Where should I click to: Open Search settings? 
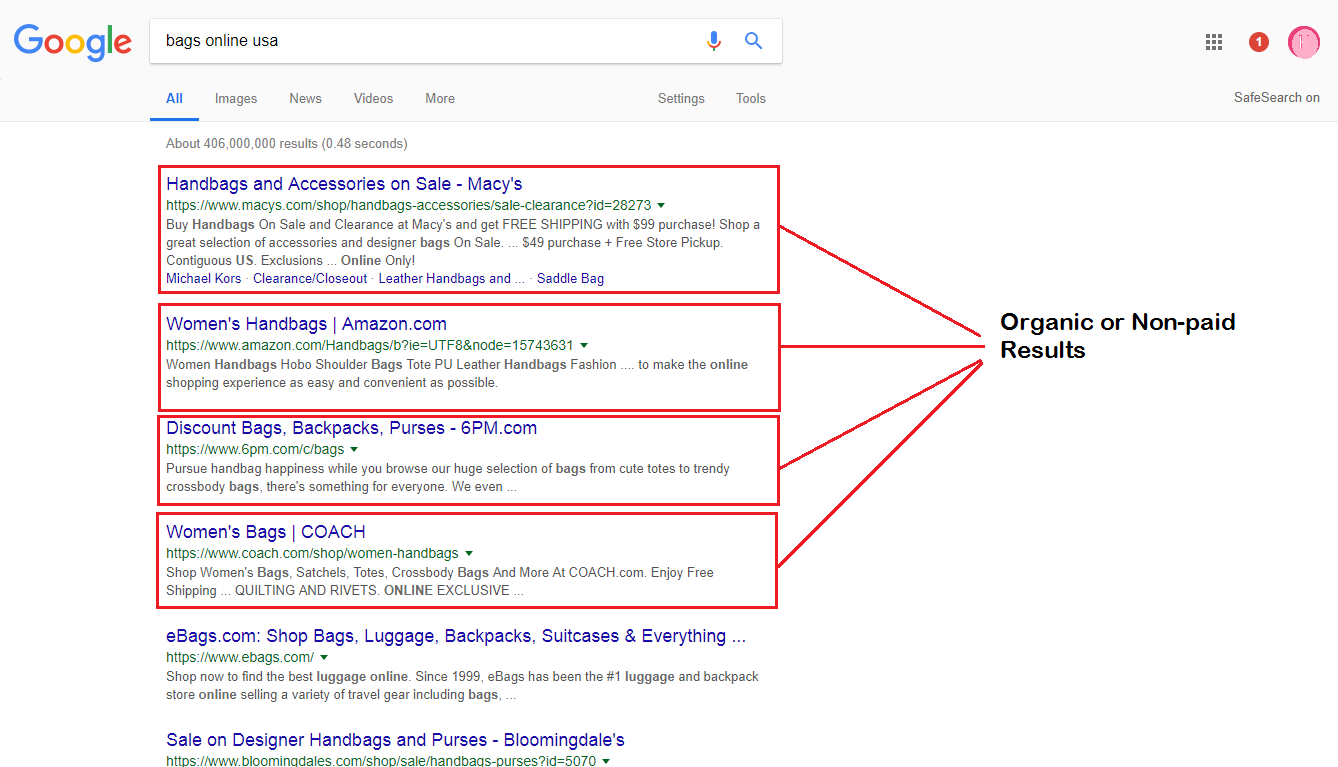click(x=681, y=98)
